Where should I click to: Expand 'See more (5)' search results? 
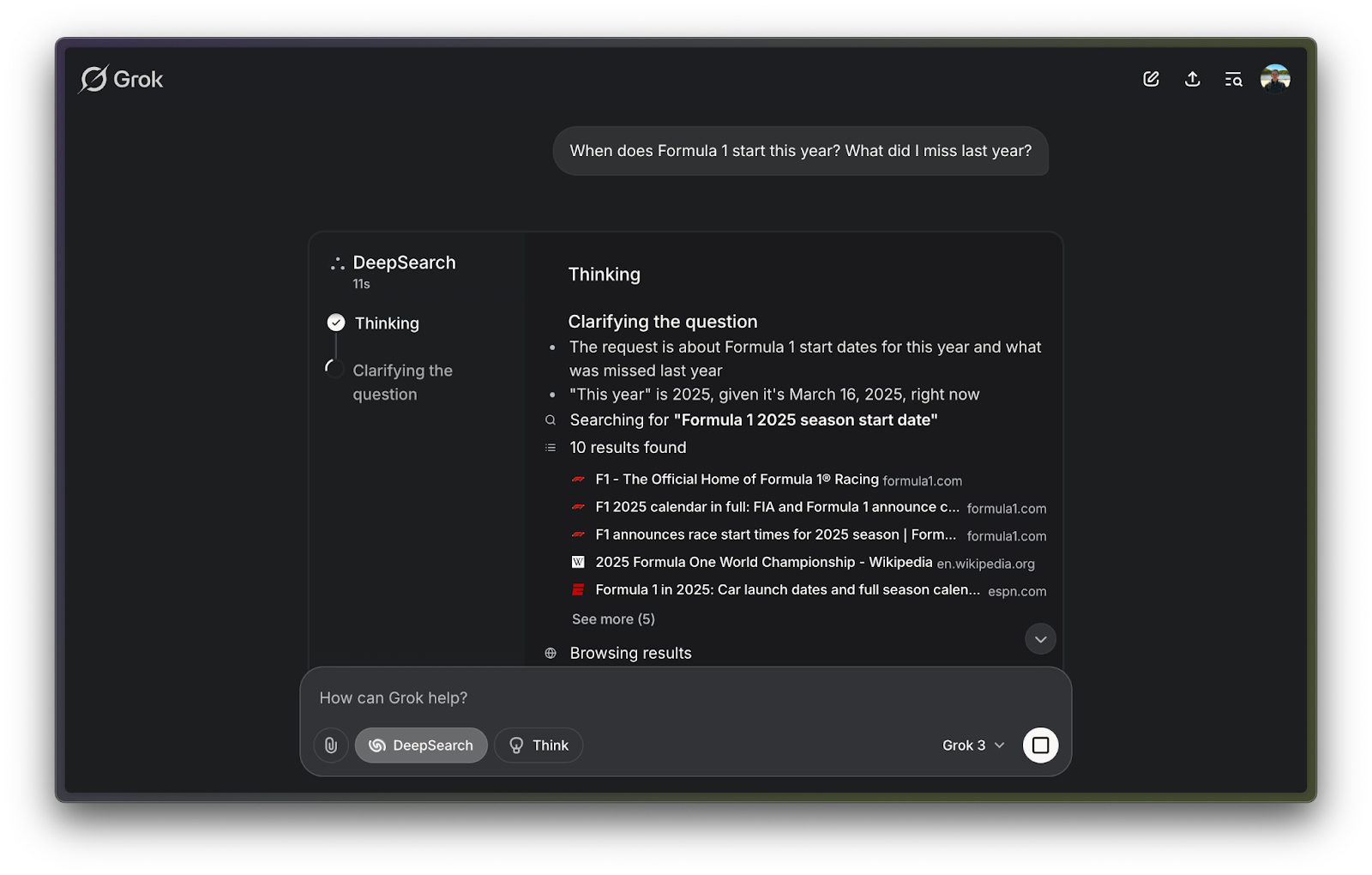coord(612,619)
